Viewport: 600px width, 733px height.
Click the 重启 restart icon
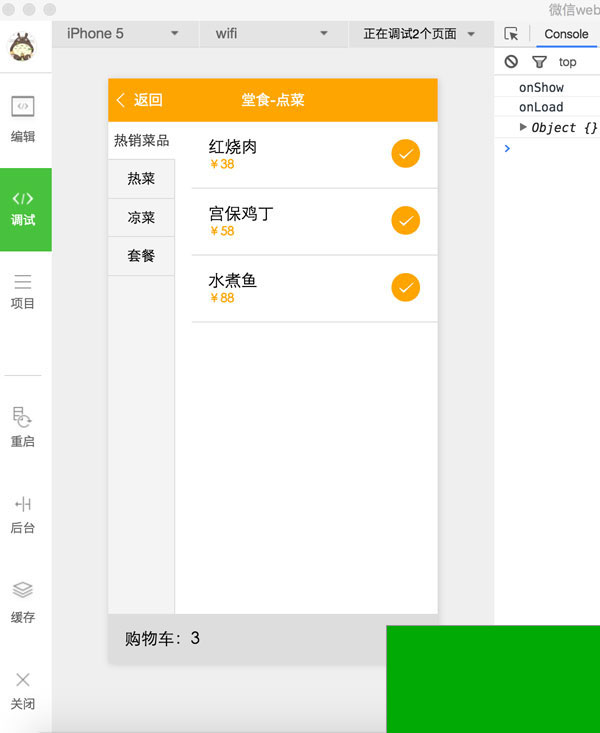click(x=23, y=426)
